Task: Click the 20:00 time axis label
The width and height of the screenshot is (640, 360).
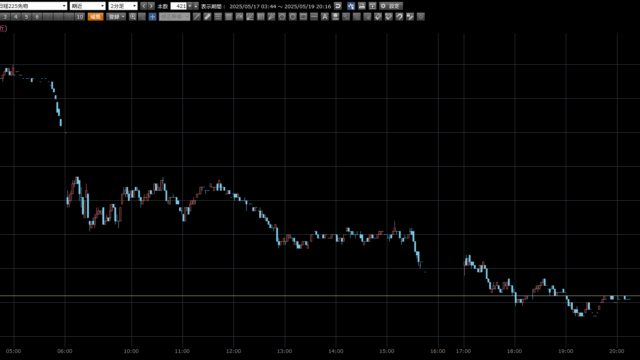Action: pyautogui.click(x=616, y=351)
